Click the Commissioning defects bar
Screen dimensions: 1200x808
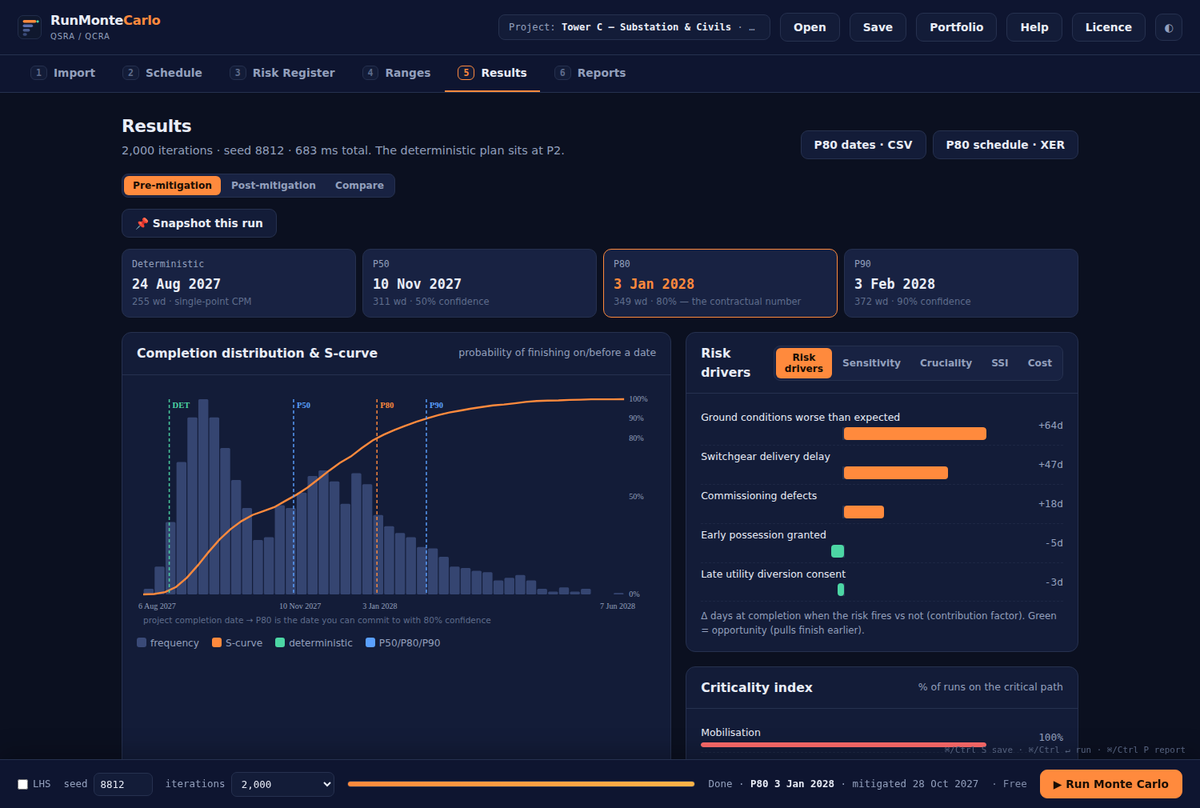[x=864, y=511]
